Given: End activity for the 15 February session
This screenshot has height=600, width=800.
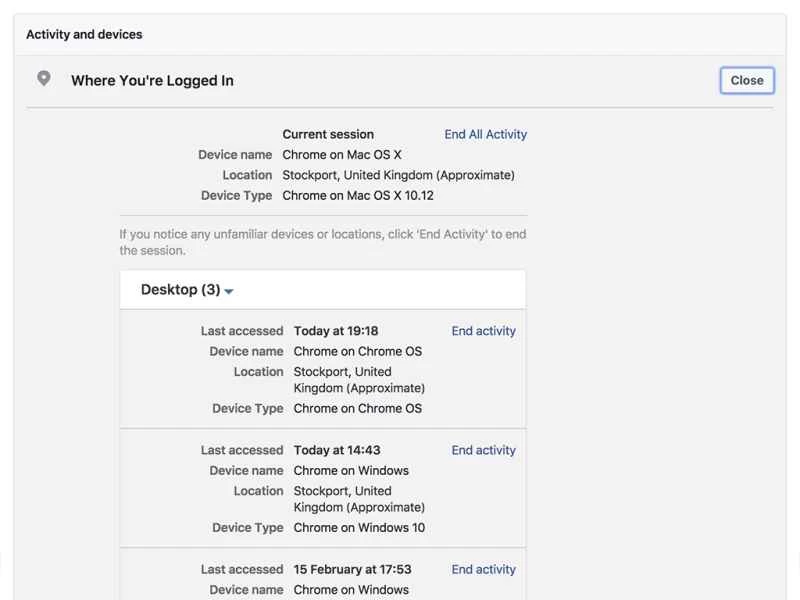Looking at the screenshot, I should tap(483, 569).
